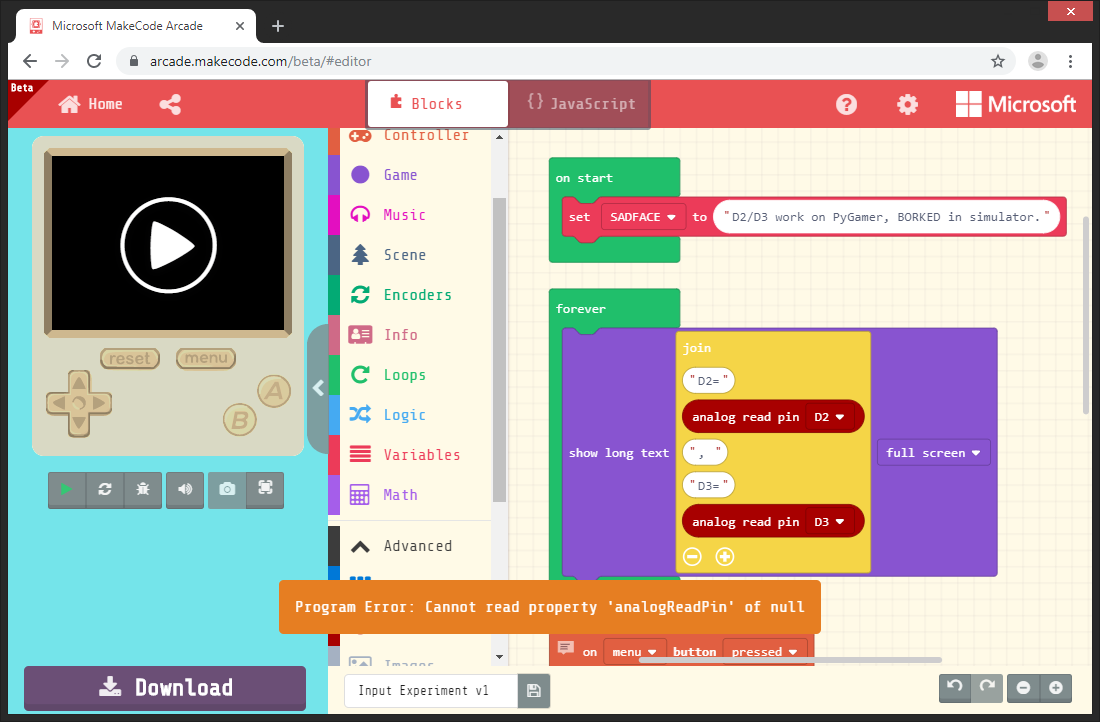Click the Home icon in the header
The image size is (1100, 722).
pos(69,105)
